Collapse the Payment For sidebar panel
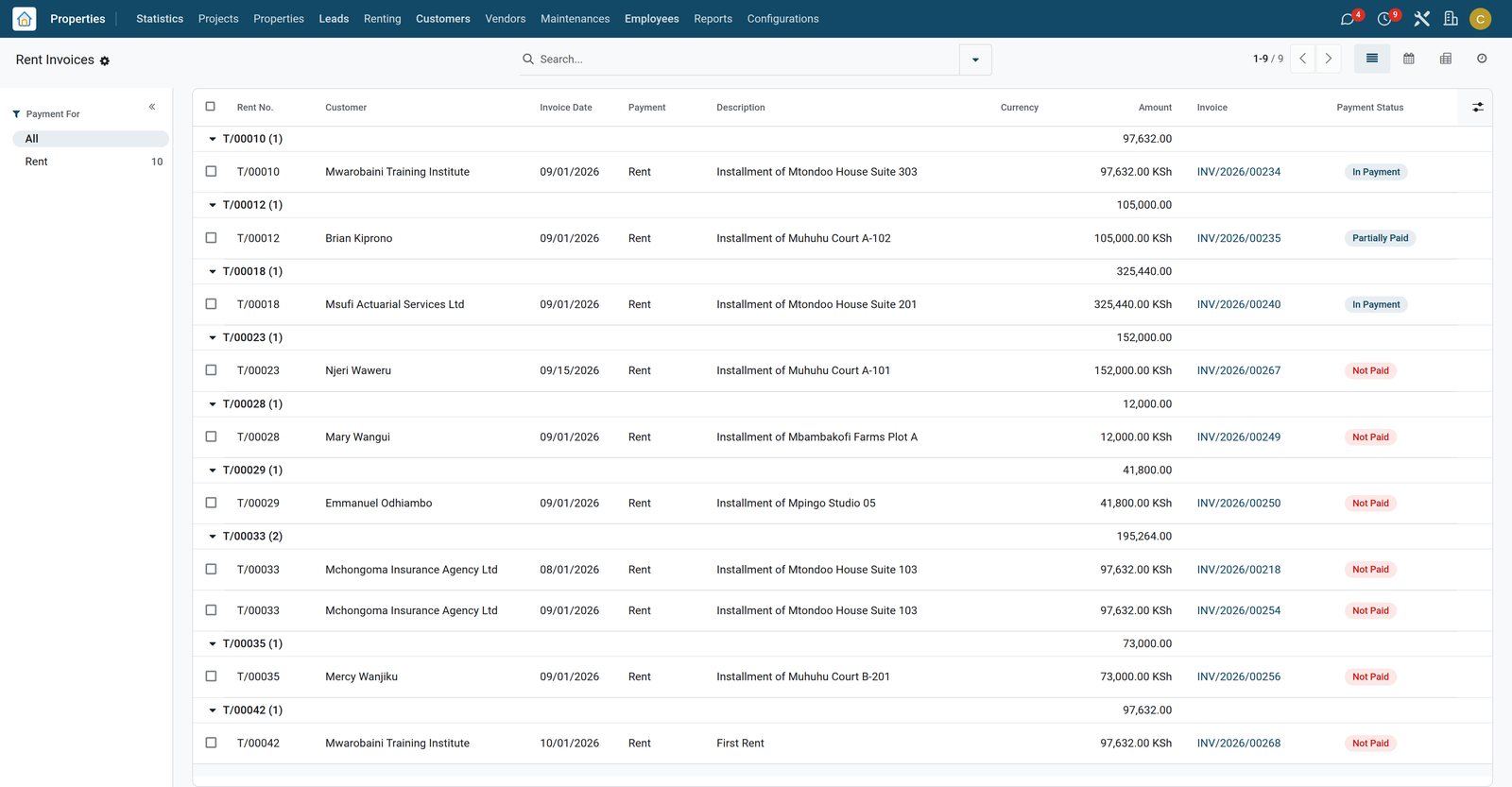 pyautogui.click(x=152, y=107)
